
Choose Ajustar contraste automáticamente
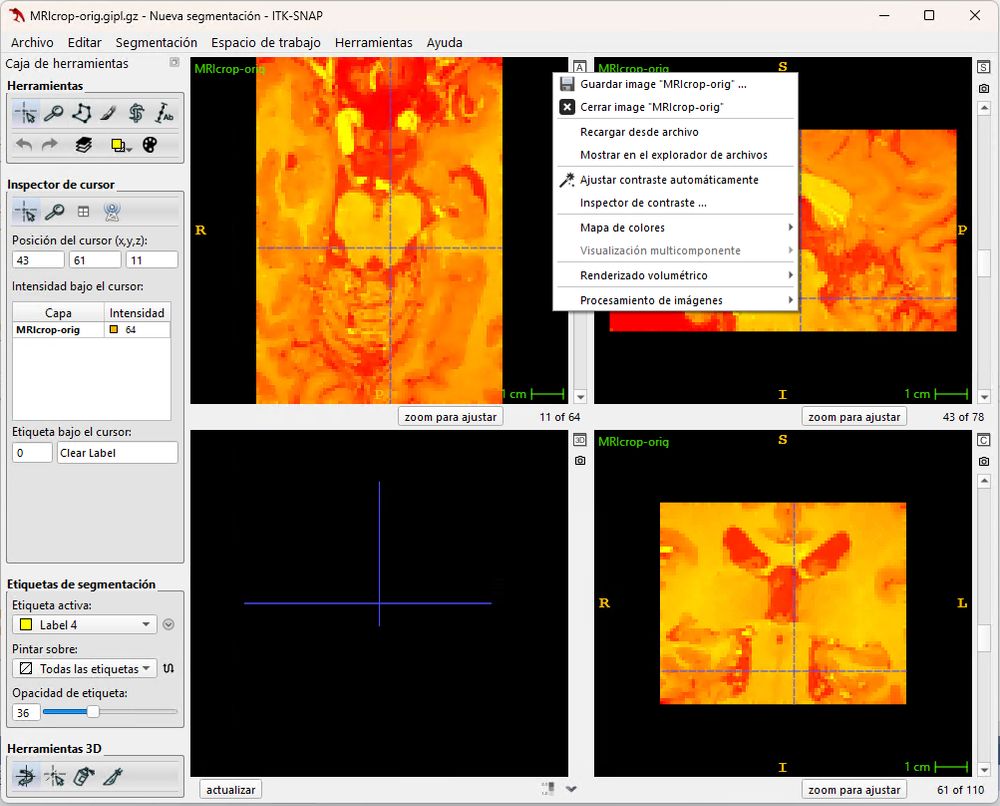[675, 180]
